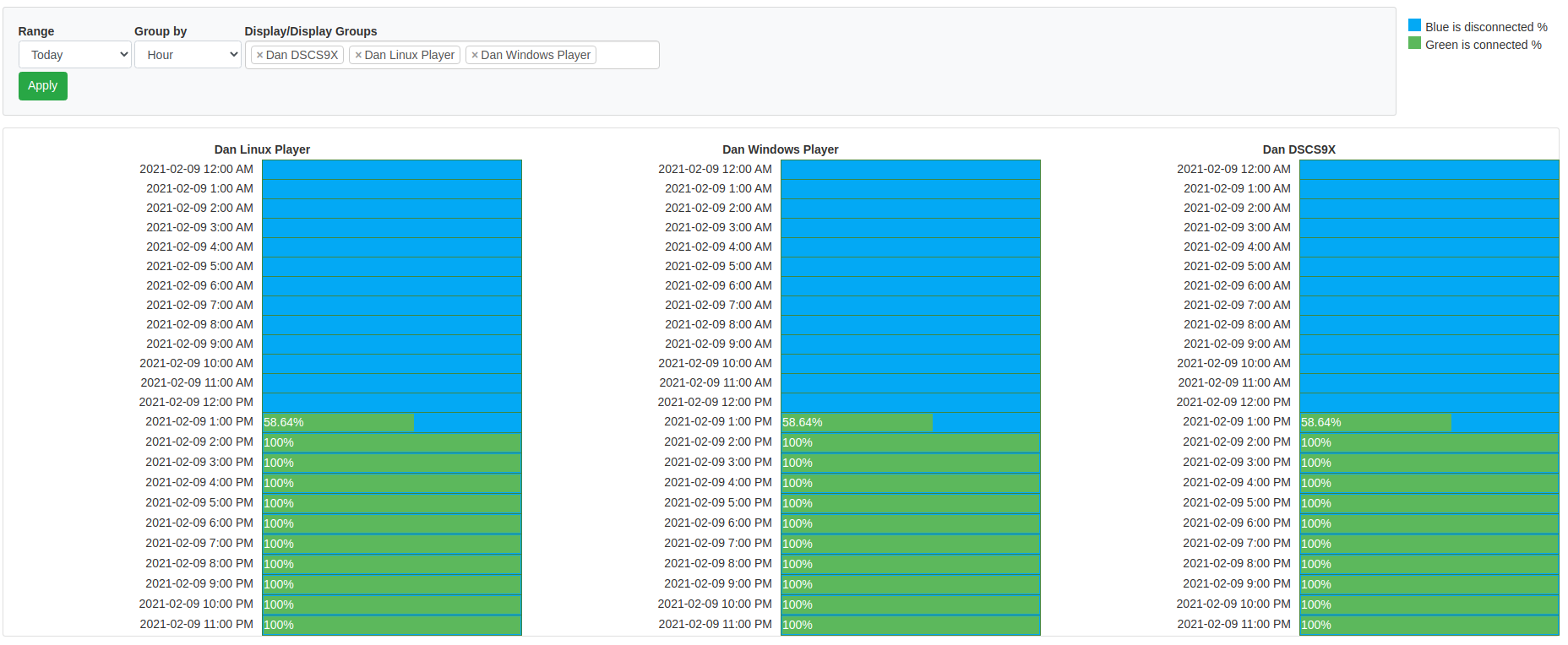The image size is (1568, 645).
Task: Click Dan DSCS9X 1:00 PM 58.64% green bar
Action: pyautogui.click(x=1375, y=422)
